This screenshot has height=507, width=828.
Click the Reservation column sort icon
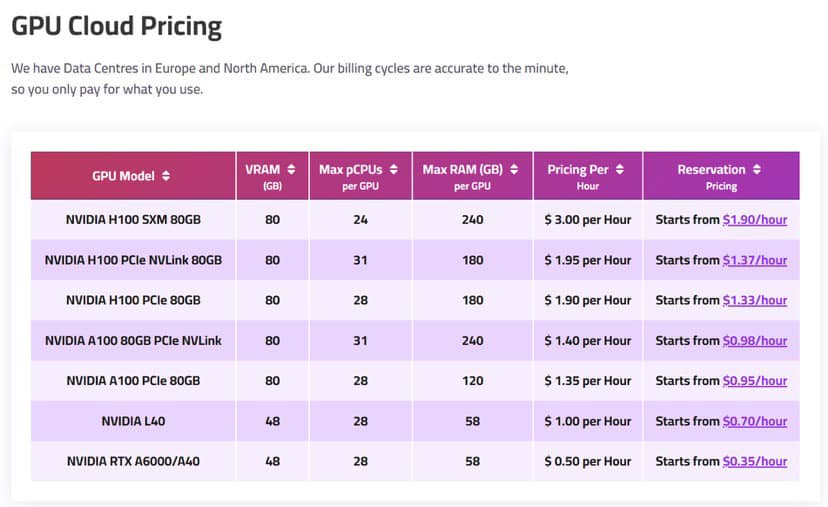[x=757, y=169]
